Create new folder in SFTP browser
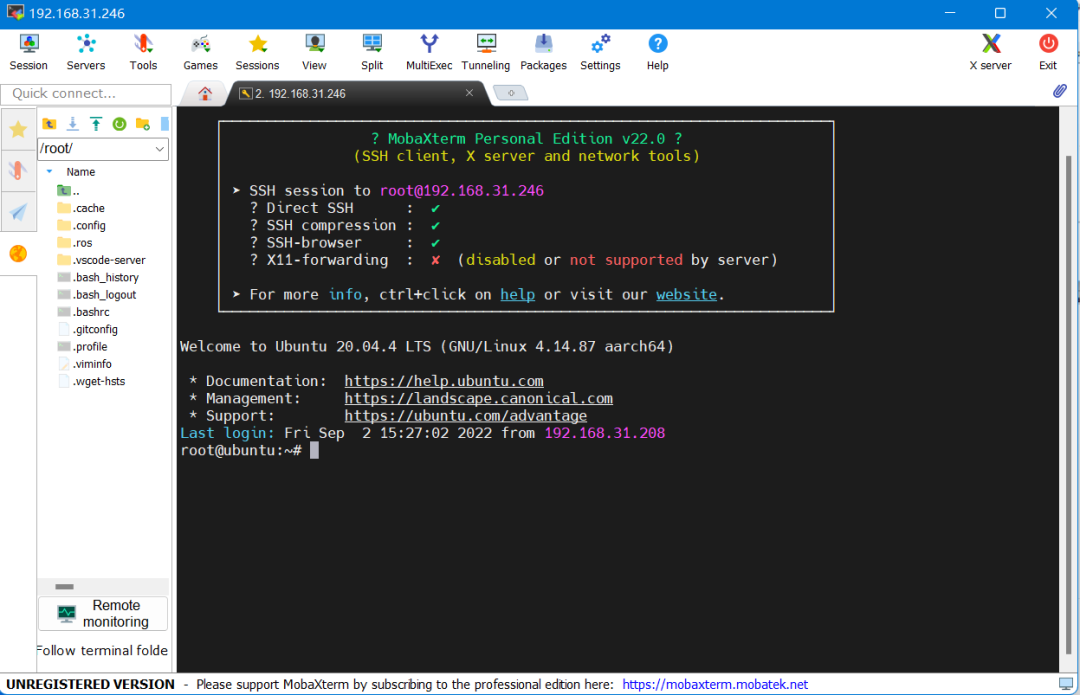 click(x=143, y=124)
